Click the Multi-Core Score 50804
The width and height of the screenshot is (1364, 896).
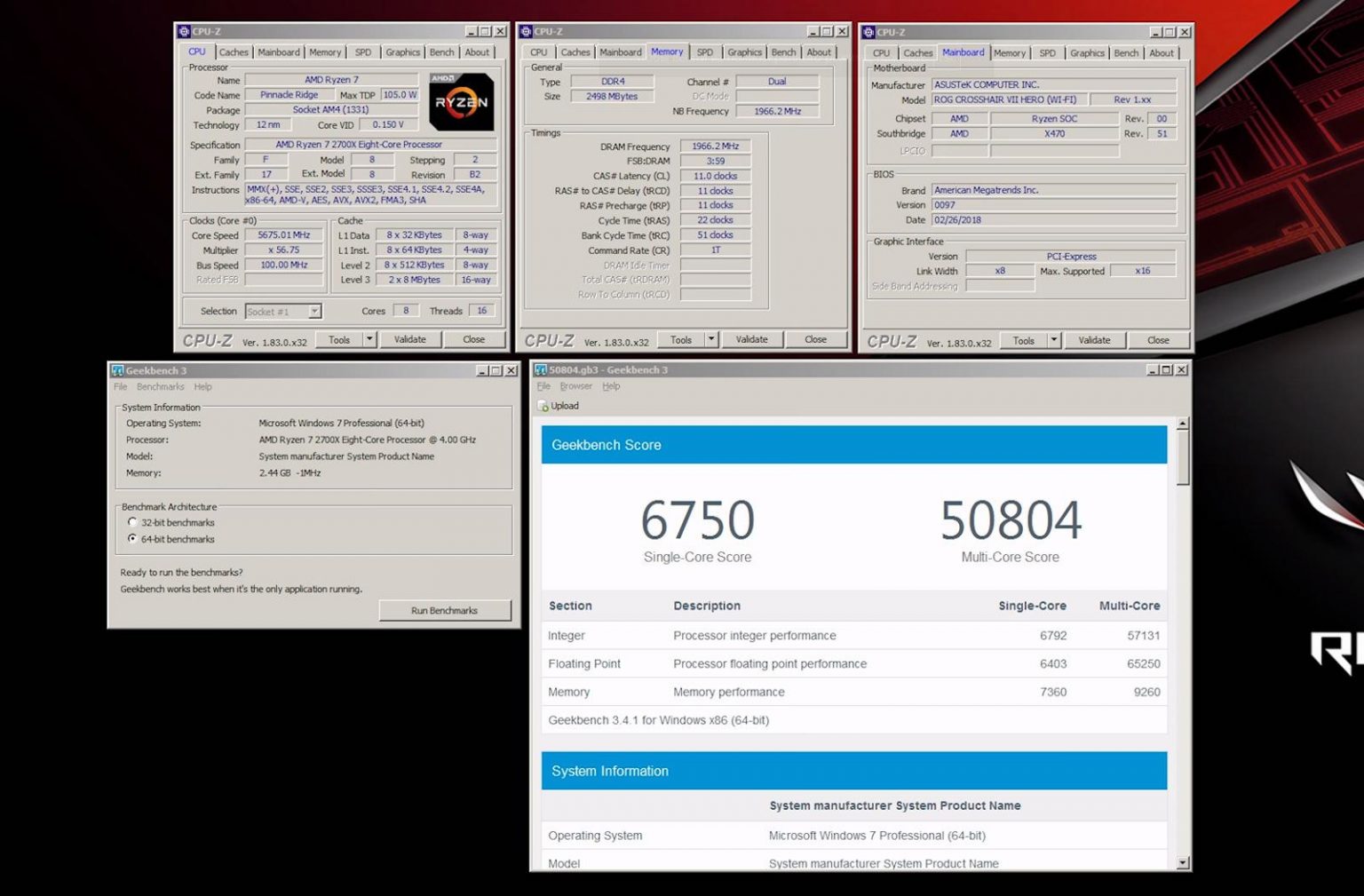[1011, 520]
